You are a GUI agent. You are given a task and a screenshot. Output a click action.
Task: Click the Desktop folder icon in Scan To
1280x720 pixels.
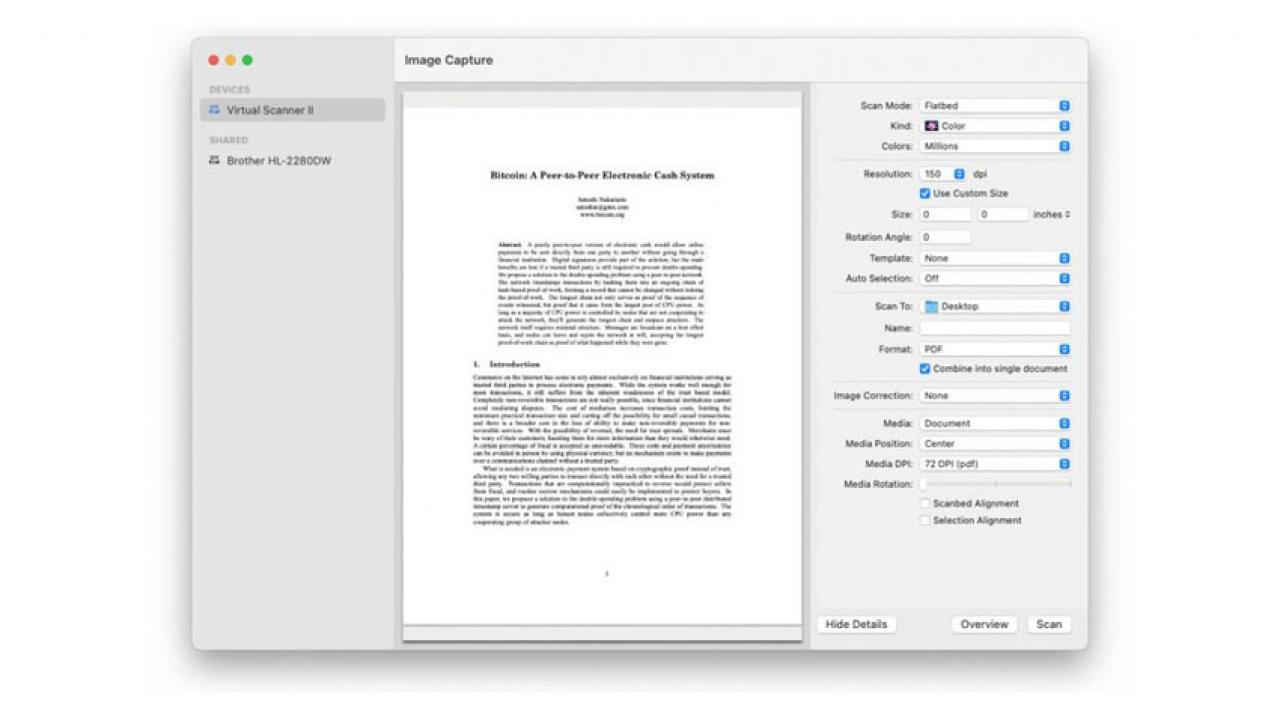click(931, 306)
